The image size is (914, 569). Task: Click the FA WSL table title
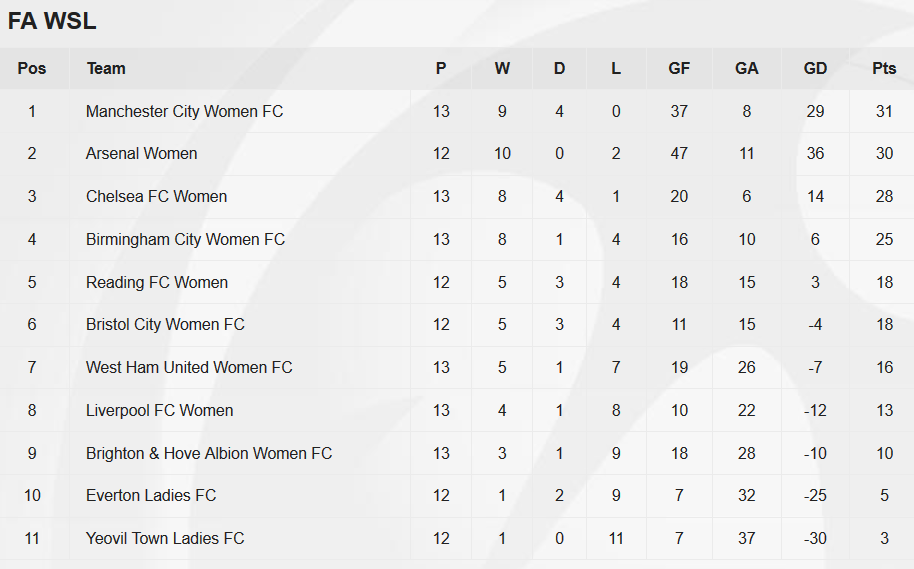pos(52,21)
